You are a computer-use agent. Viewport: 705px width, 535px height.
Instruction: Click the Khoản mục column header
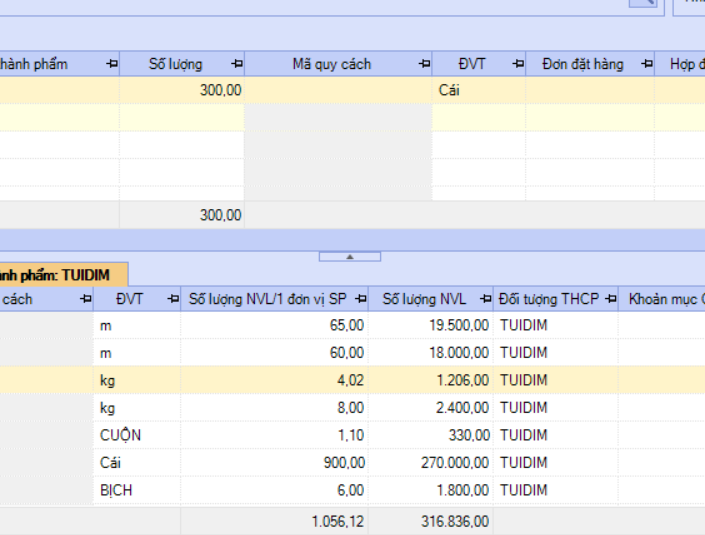click(664, 299)
